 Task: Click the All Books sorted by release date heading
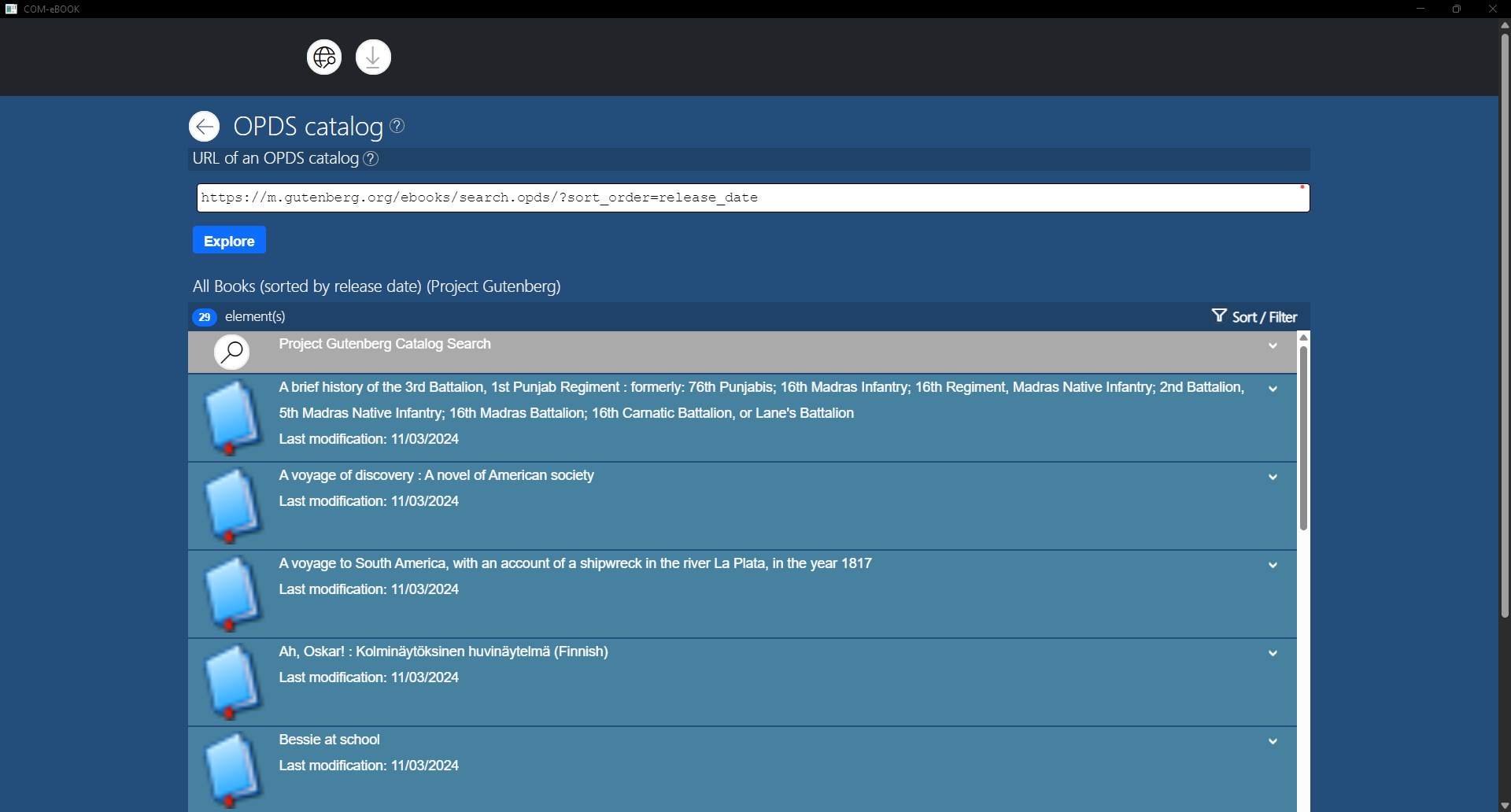[x=376, y=286]
